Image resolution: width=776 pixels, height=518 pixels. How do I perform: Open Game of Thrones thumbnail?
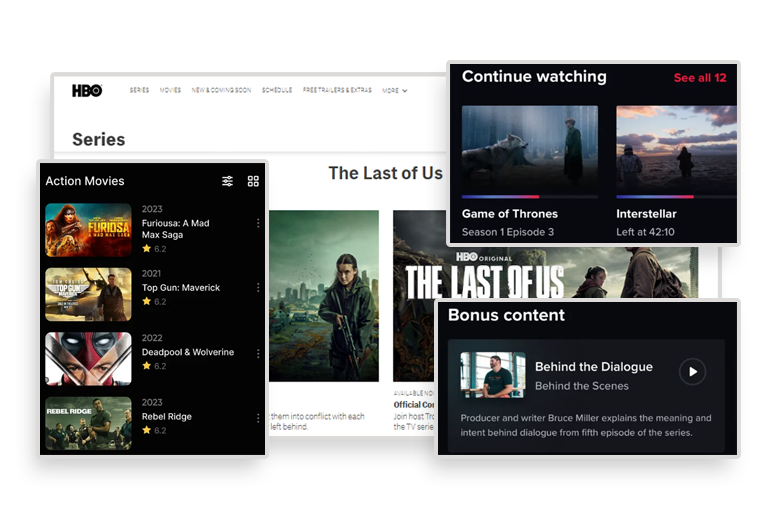coord(530,149)
